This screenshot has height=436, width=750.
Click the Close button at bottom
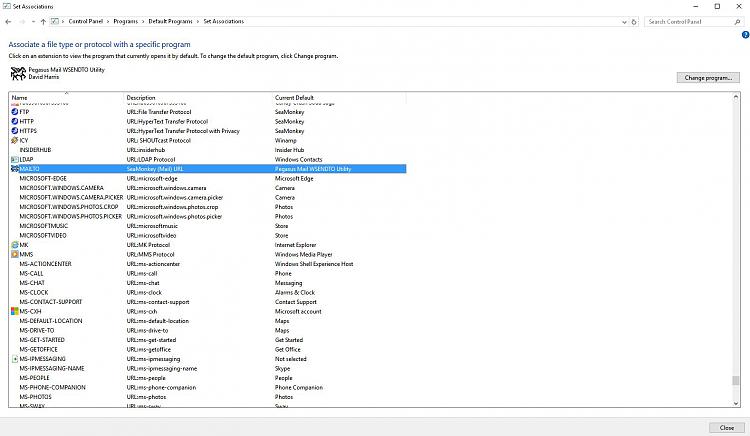pos(727,428)
